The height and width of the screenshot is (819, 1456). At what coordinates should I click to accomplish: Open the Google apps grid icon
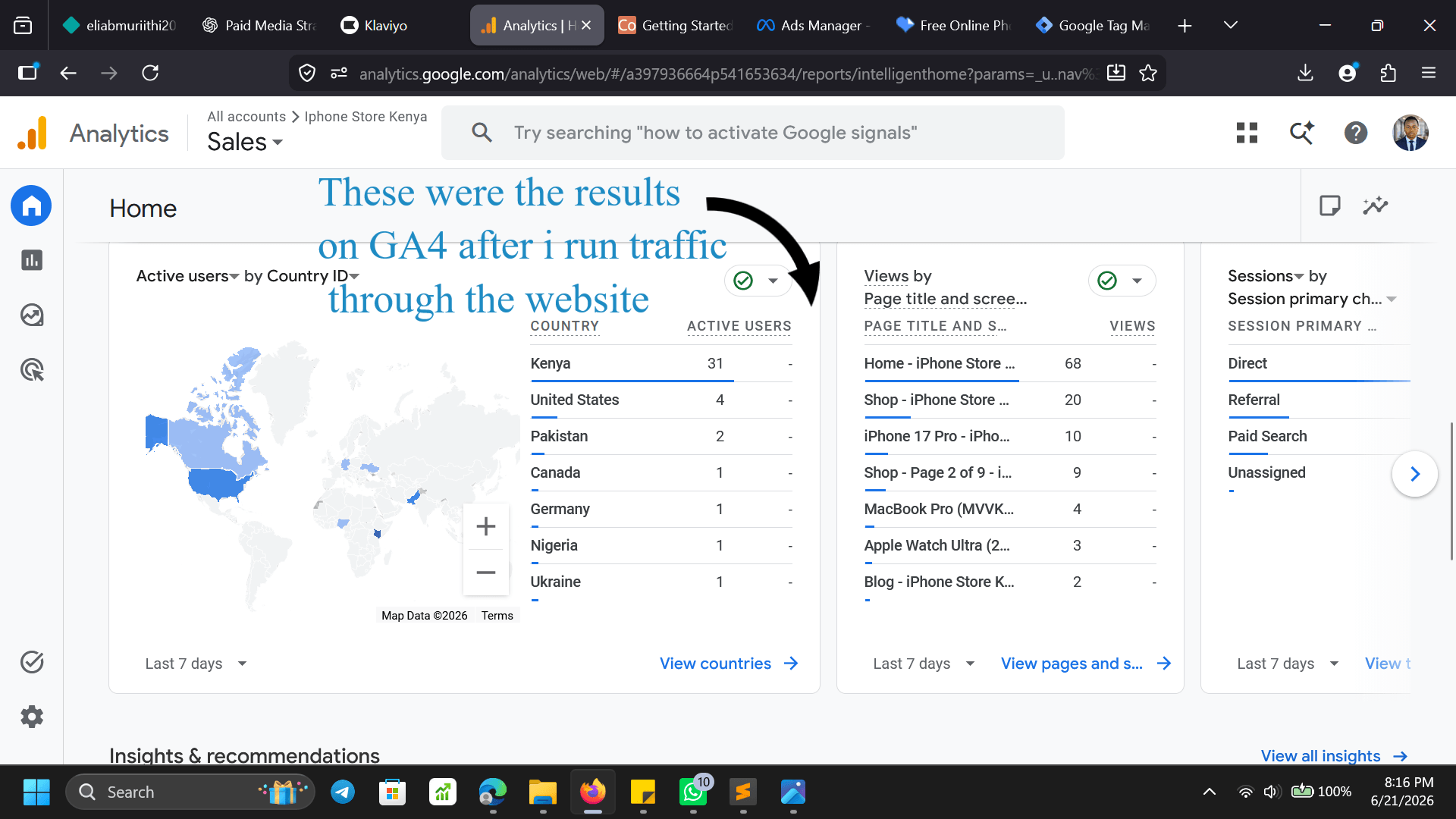(1247, 133)
